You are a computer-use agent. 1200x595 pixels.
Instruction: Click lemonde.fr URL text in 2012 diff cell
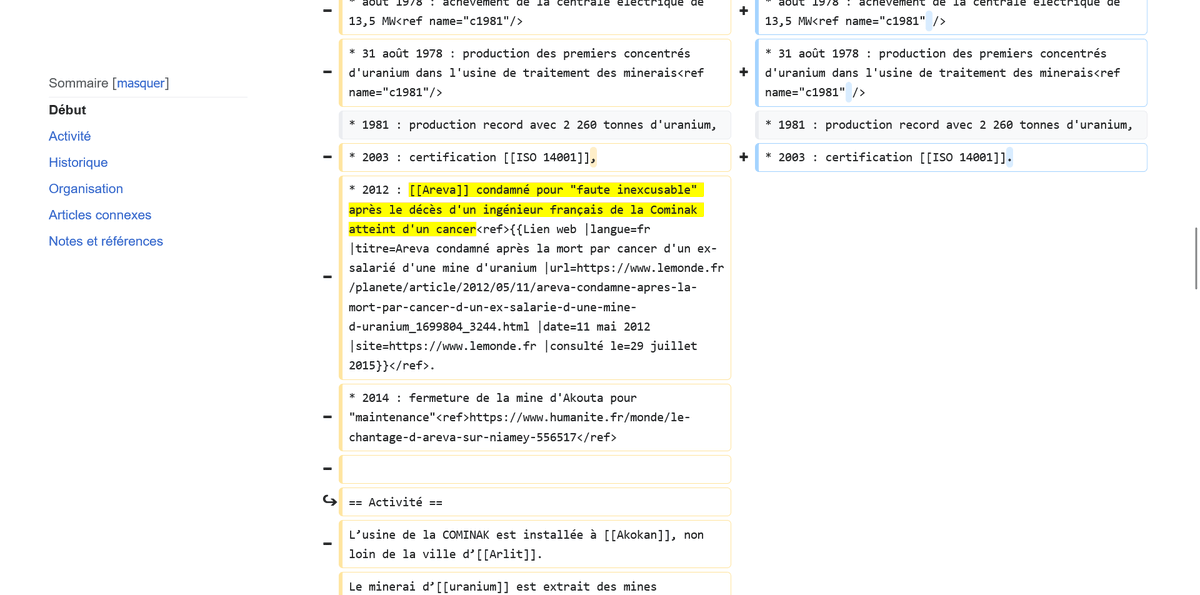(536, 297)
